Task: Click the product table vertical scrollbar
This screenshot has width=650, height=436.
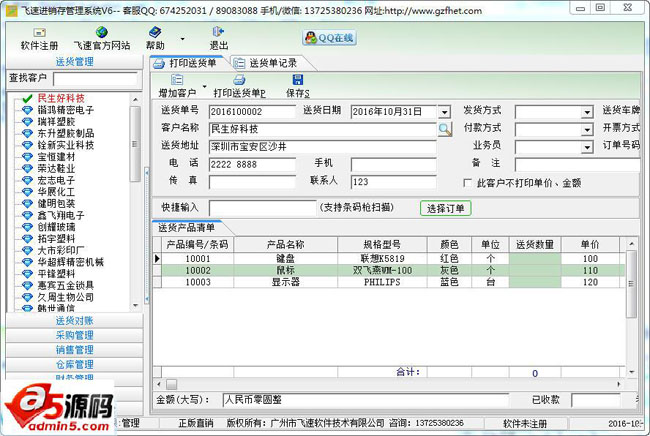Action: coord(631,282)
